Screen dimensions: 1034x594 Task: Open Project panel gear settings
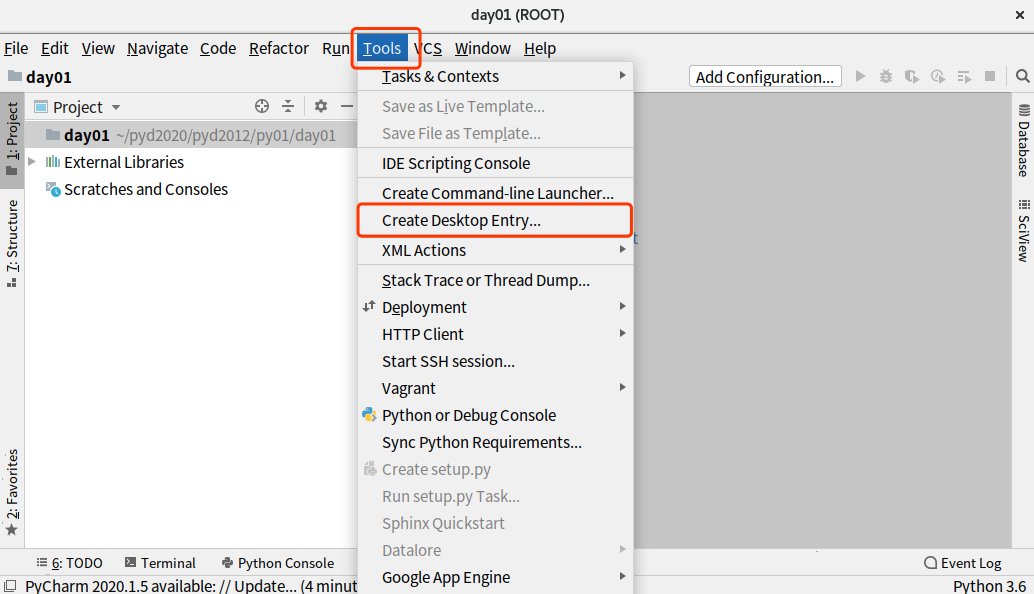pos(320,106)
